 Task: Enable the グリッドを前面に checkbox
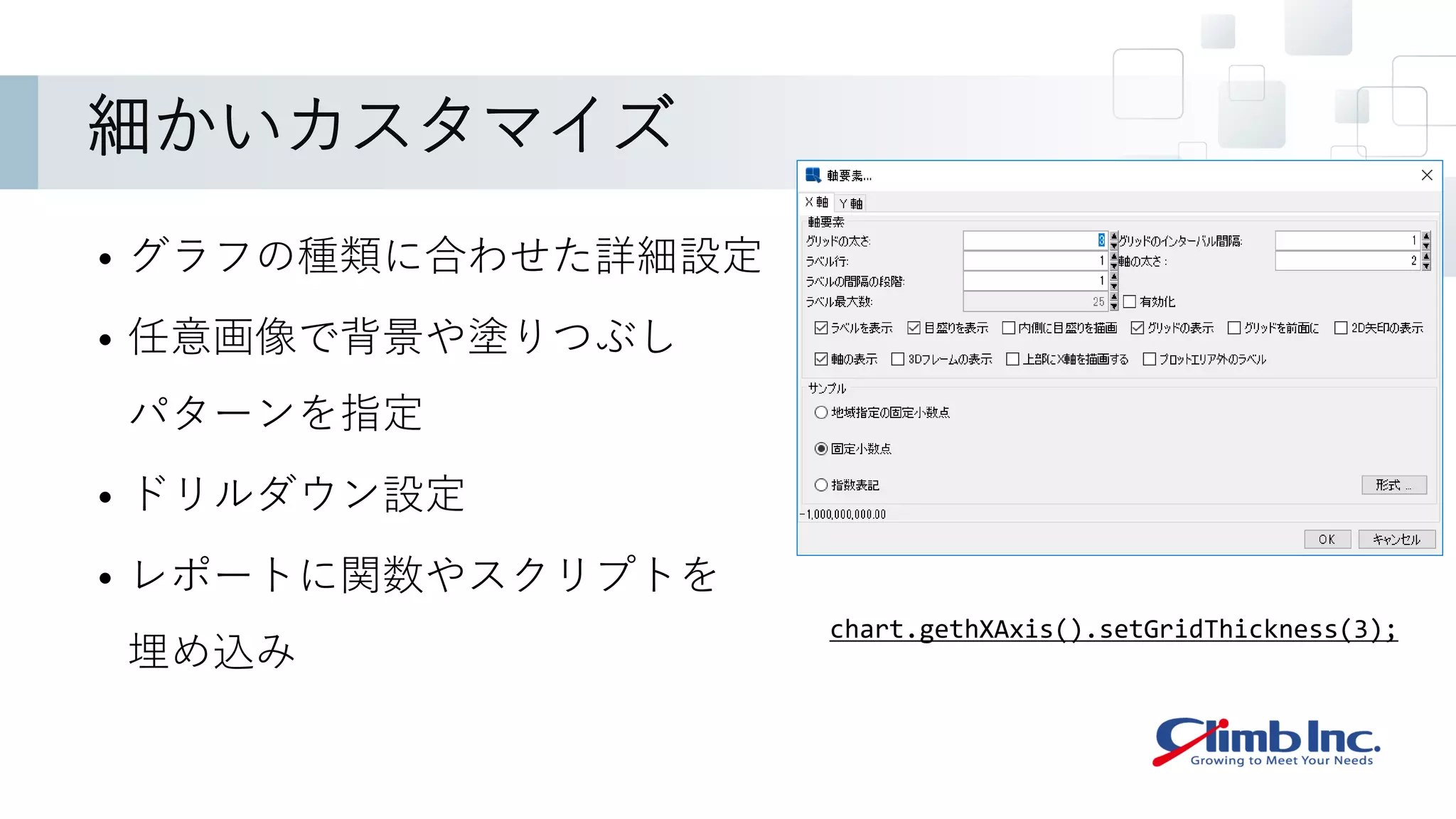click(1234, 328)
